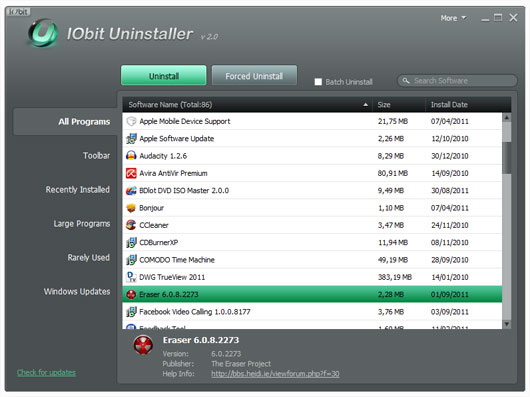This screenshot has width=530, height=397.
Task: Click the Forced Uninstall button
Action: (x=254, y=76)
